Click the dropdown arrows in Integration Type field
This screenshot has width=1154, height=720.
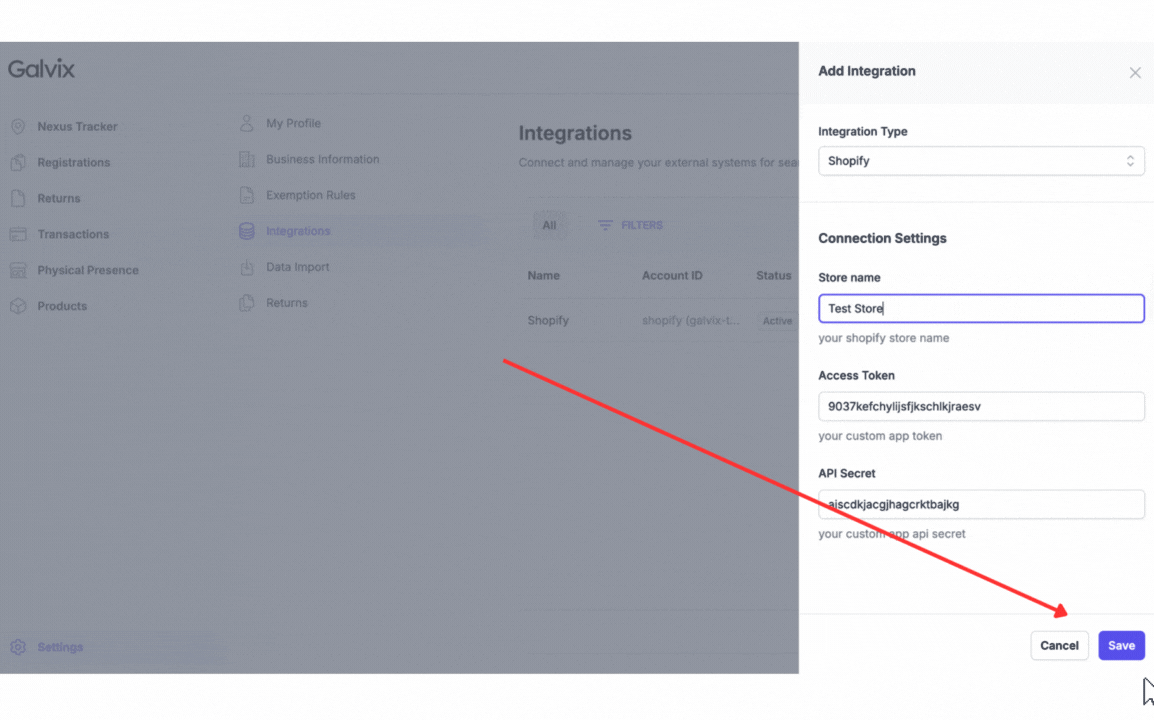pyautogui.click(x=1130, y=161)
